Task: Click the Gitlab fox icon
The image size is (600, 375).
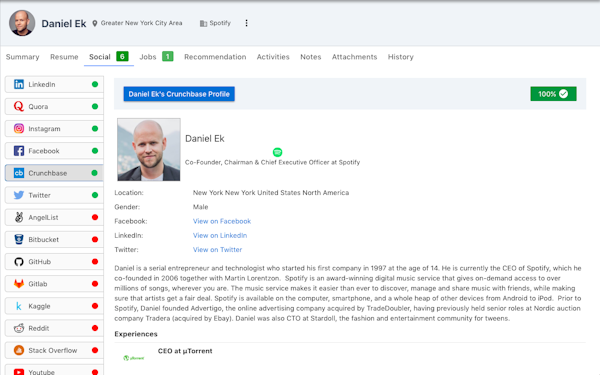Action: point(19,284)
